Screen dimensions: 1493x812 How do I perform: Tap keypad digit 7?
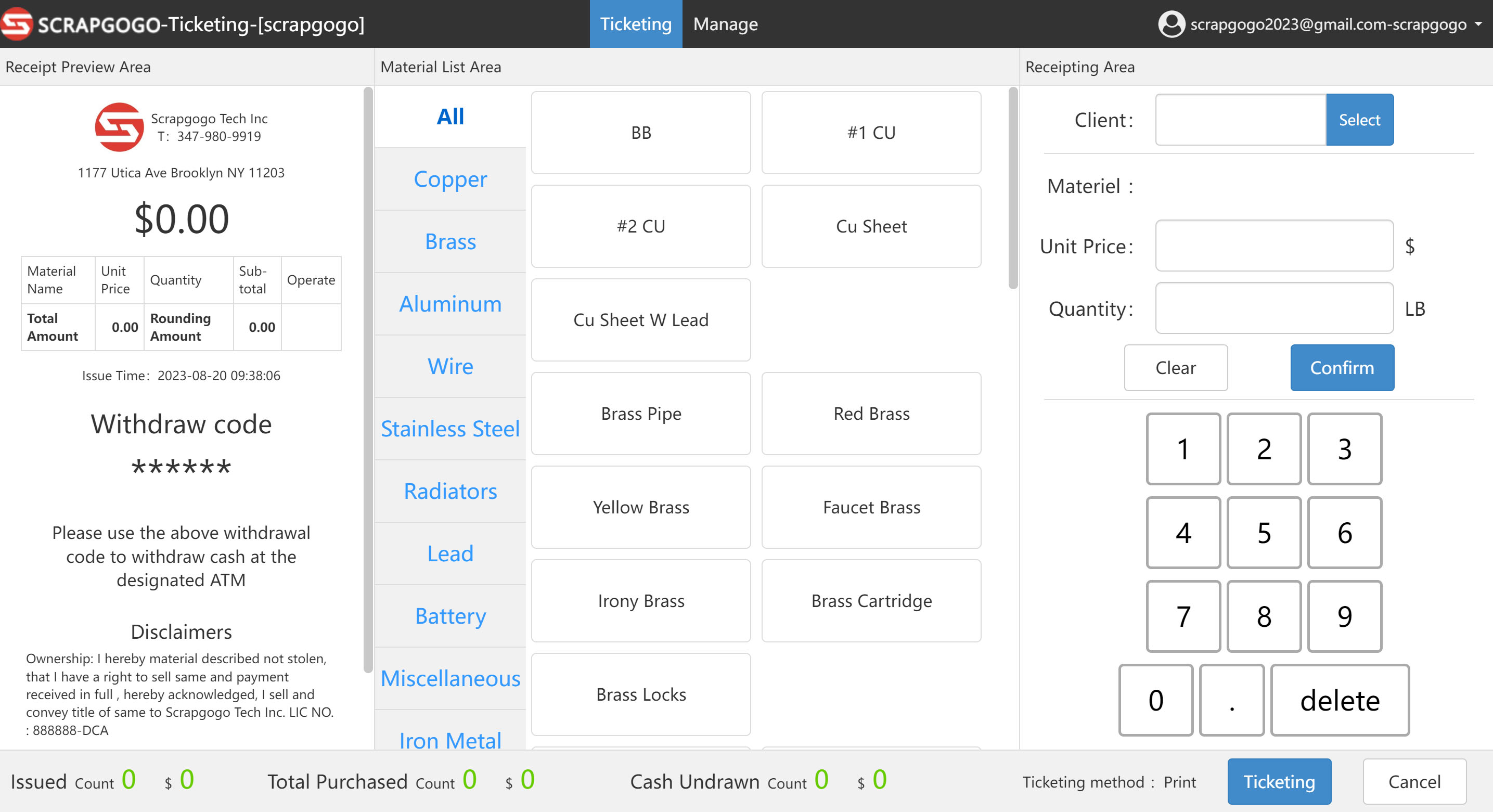(1183, 617)
